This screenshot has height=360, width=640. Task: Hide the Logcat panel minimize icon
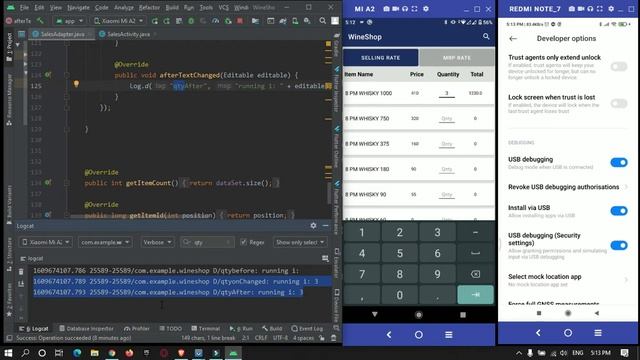coord(325,225)
